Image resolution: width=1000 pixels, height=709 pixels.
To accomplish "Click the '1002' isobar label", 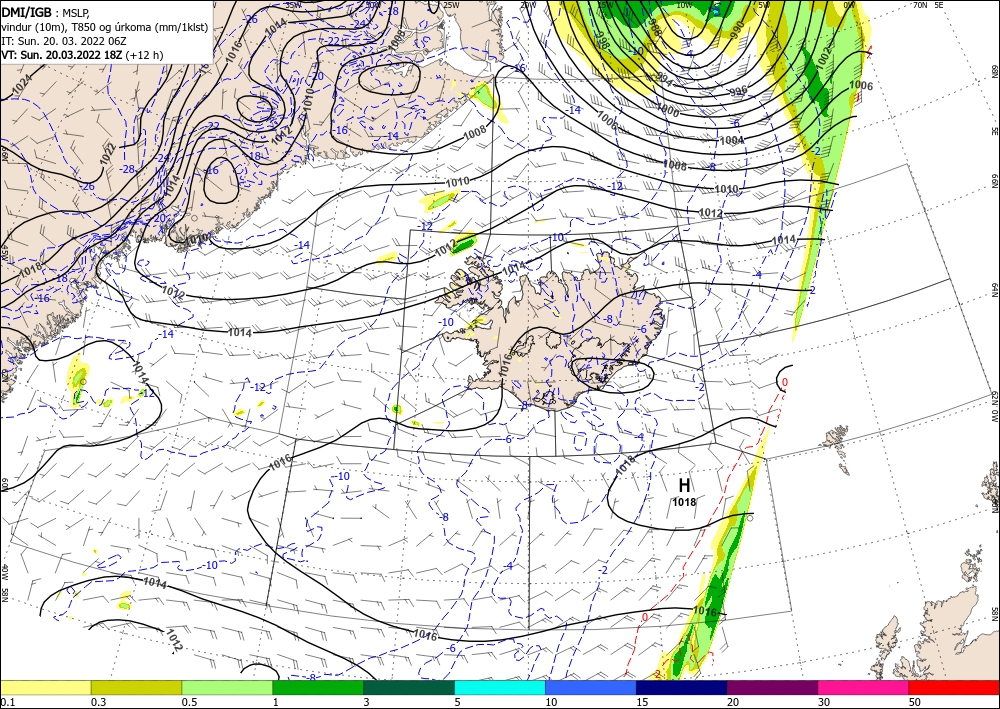I will pos(823,57).
